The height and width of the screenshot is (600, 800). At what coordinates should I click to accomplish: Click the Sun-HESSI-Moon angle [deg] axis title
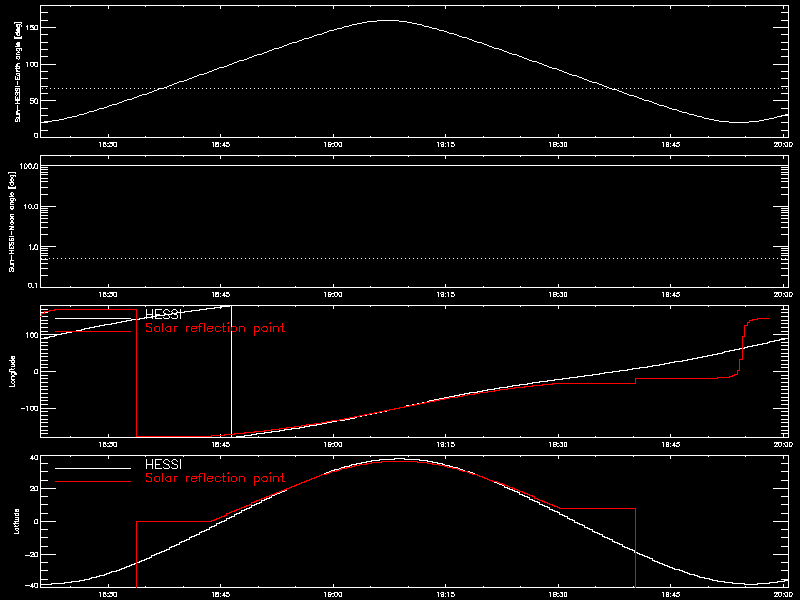12,221
